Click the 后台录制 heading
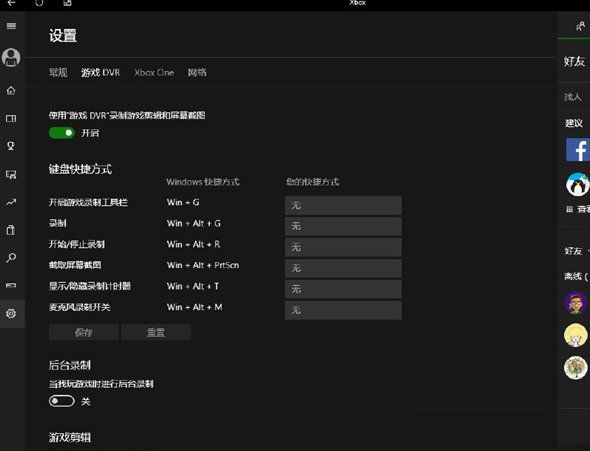 click(x=70, y=365)
